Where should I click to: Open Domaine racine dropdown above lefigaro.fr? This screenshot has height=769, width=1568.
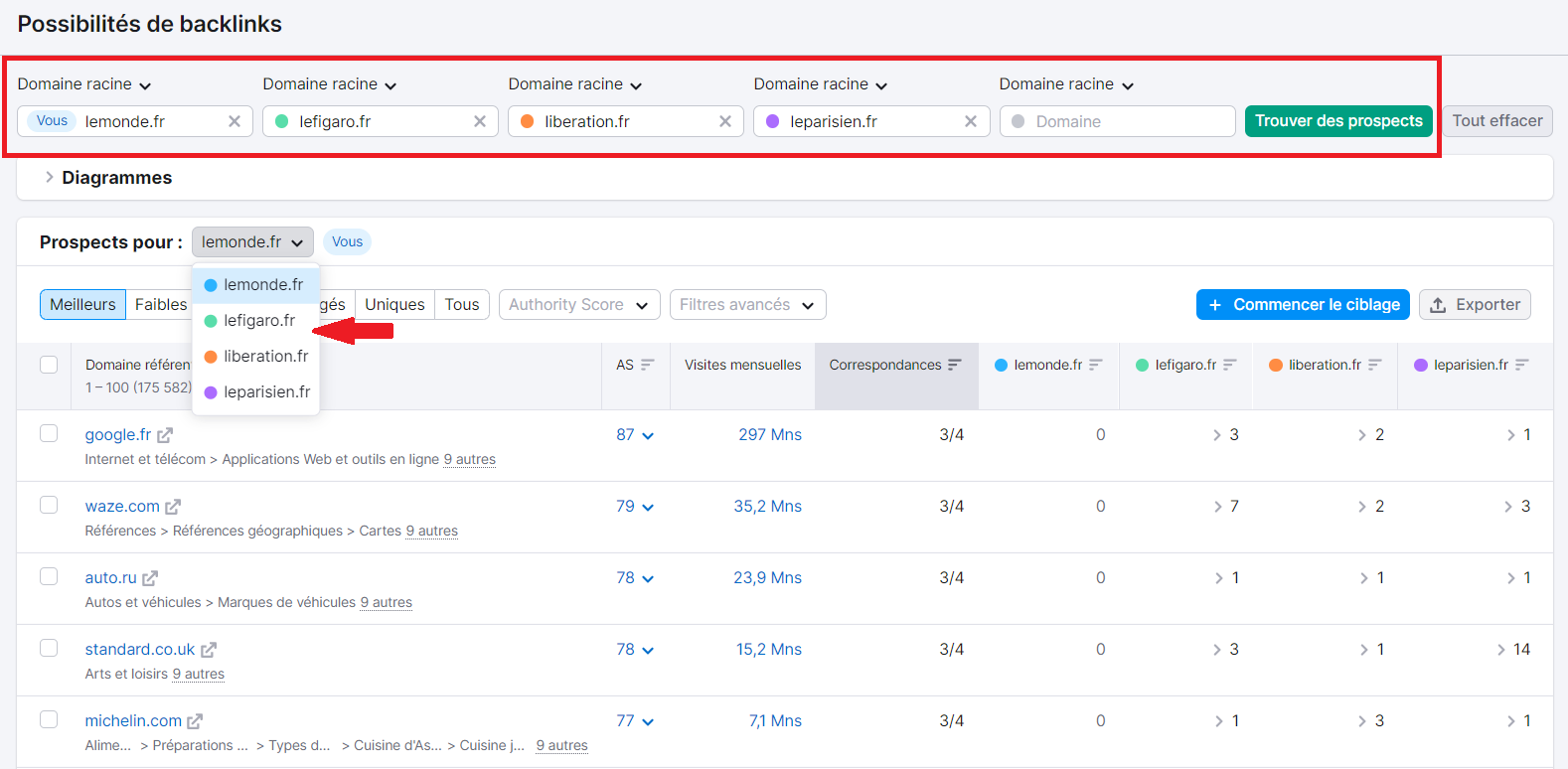tap(330, 84)
